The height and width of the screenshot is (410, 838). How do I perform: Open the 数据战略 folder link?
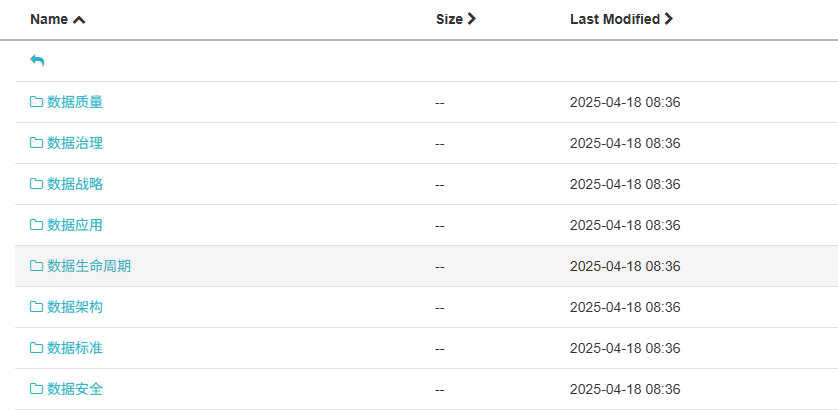tap(75, 184)
